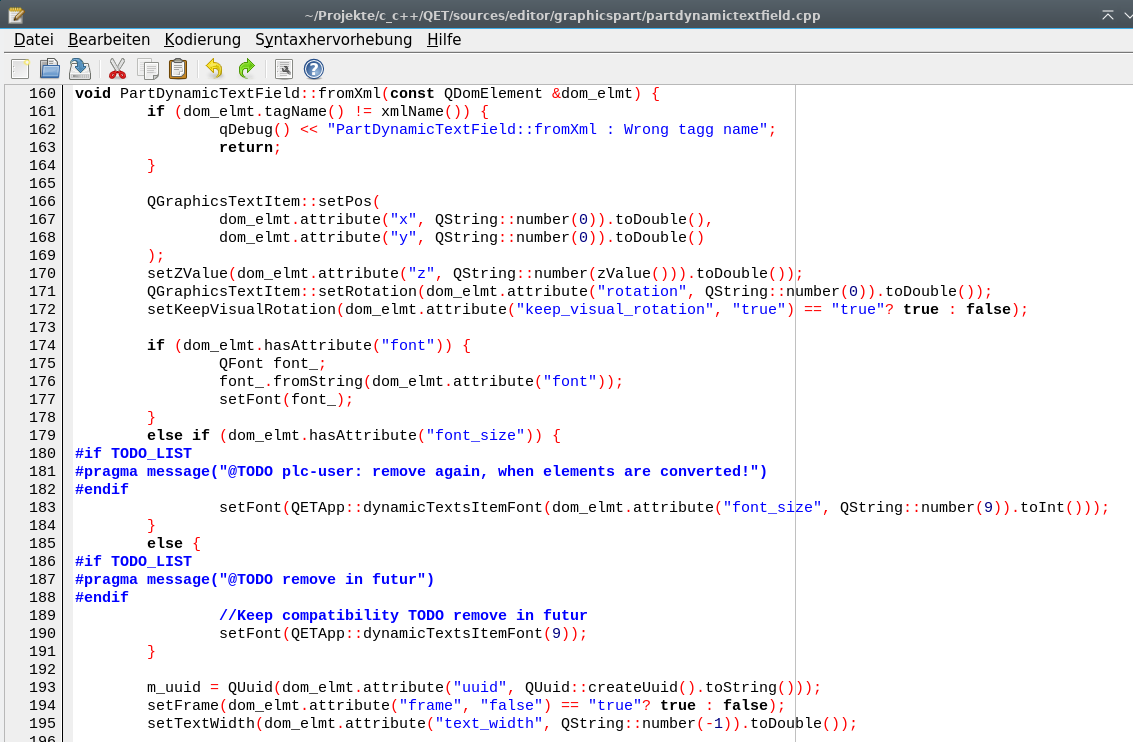Screen dimensions: 1133x742
Task: Click the Copy icon in toolbar
Action: (148, 69)
